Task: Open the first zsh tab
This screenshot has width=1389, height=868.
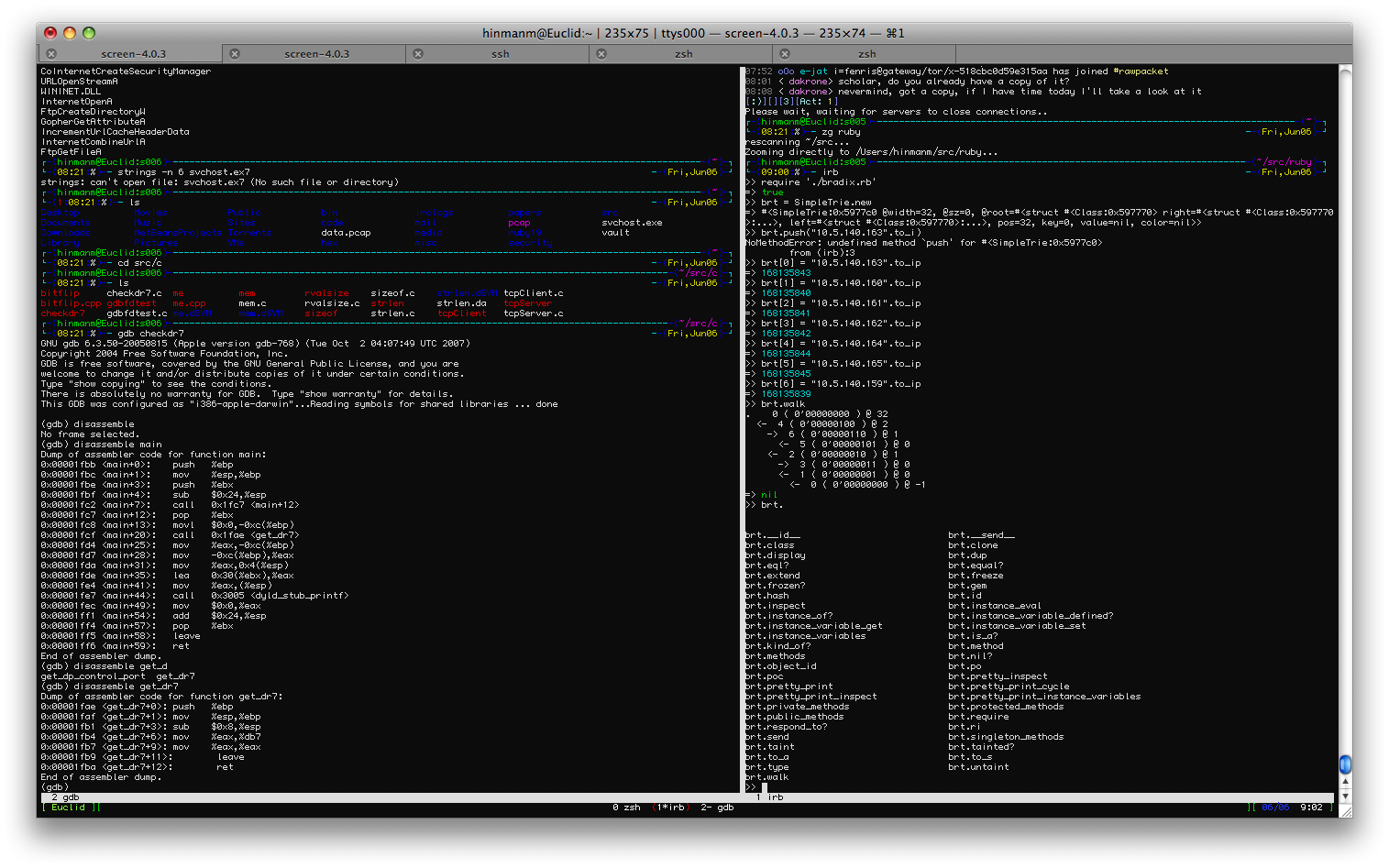Action: tap(683, 54)
